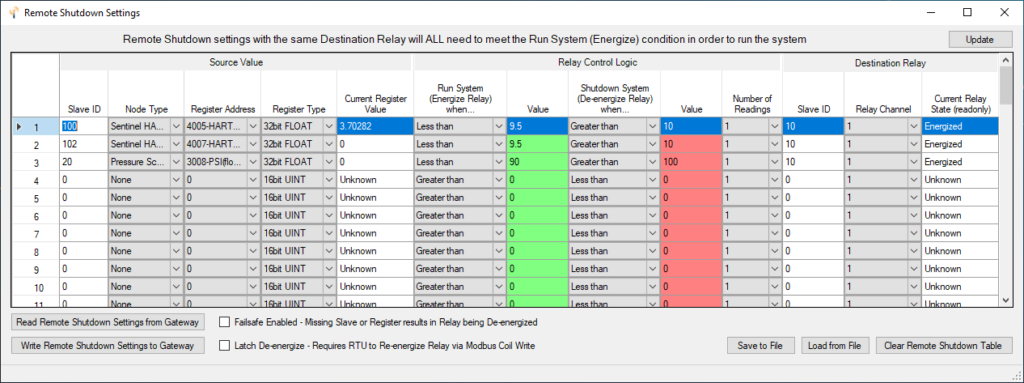The height and width of the screenshot is (383, 1024).
Task: Open Register Type dropdown in row 5
Action: 329,197
